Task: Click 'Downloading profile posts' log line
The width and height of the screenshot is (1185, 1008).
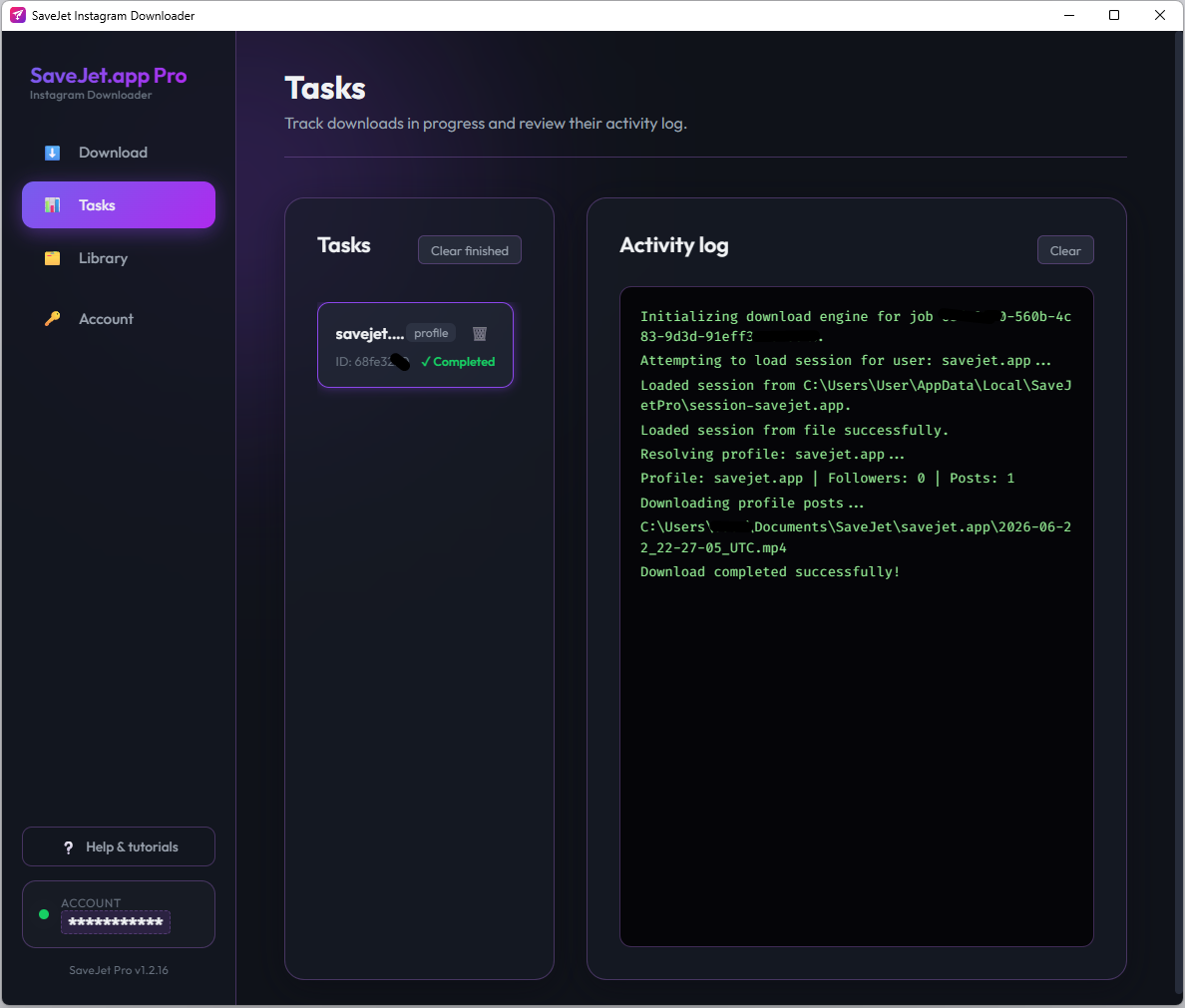Action: pyautogui.click(x=752, y=504)
